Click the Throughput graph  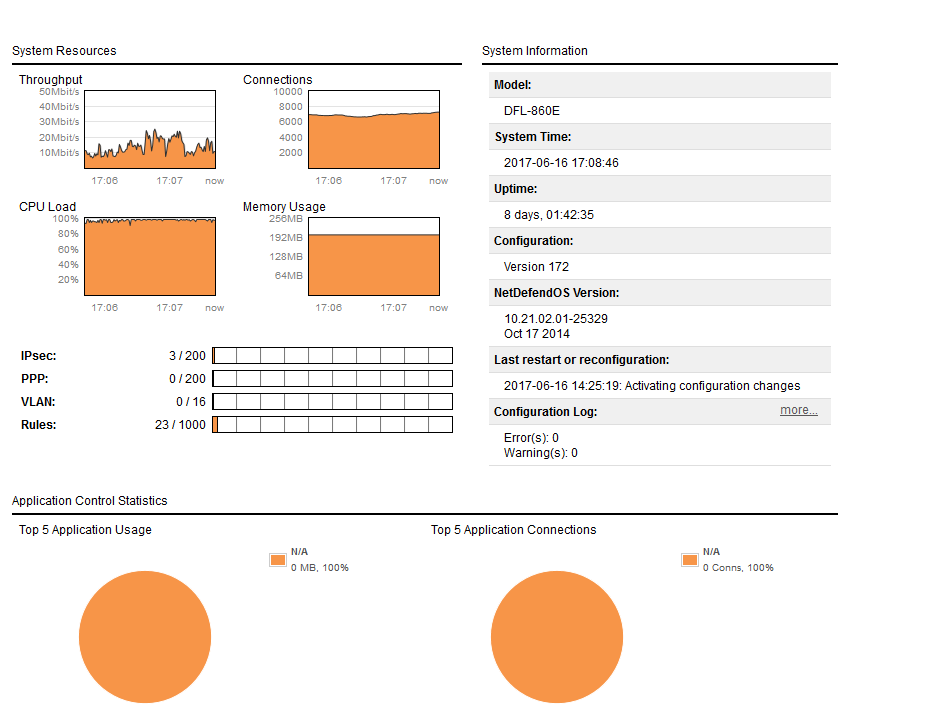tap(150, 129)
